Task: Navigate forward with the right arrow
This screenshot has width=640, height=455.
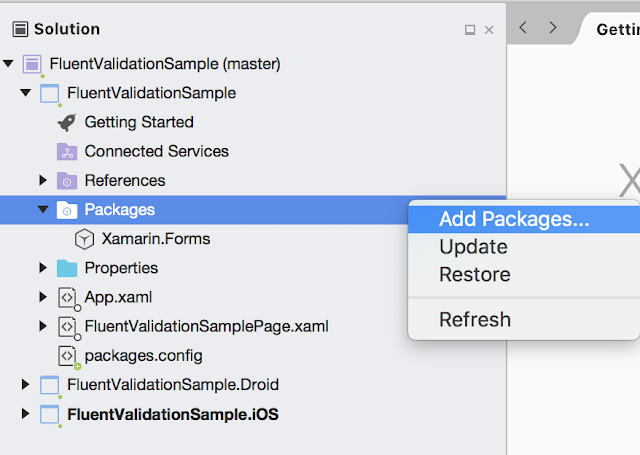Action: tap(553, 28)
